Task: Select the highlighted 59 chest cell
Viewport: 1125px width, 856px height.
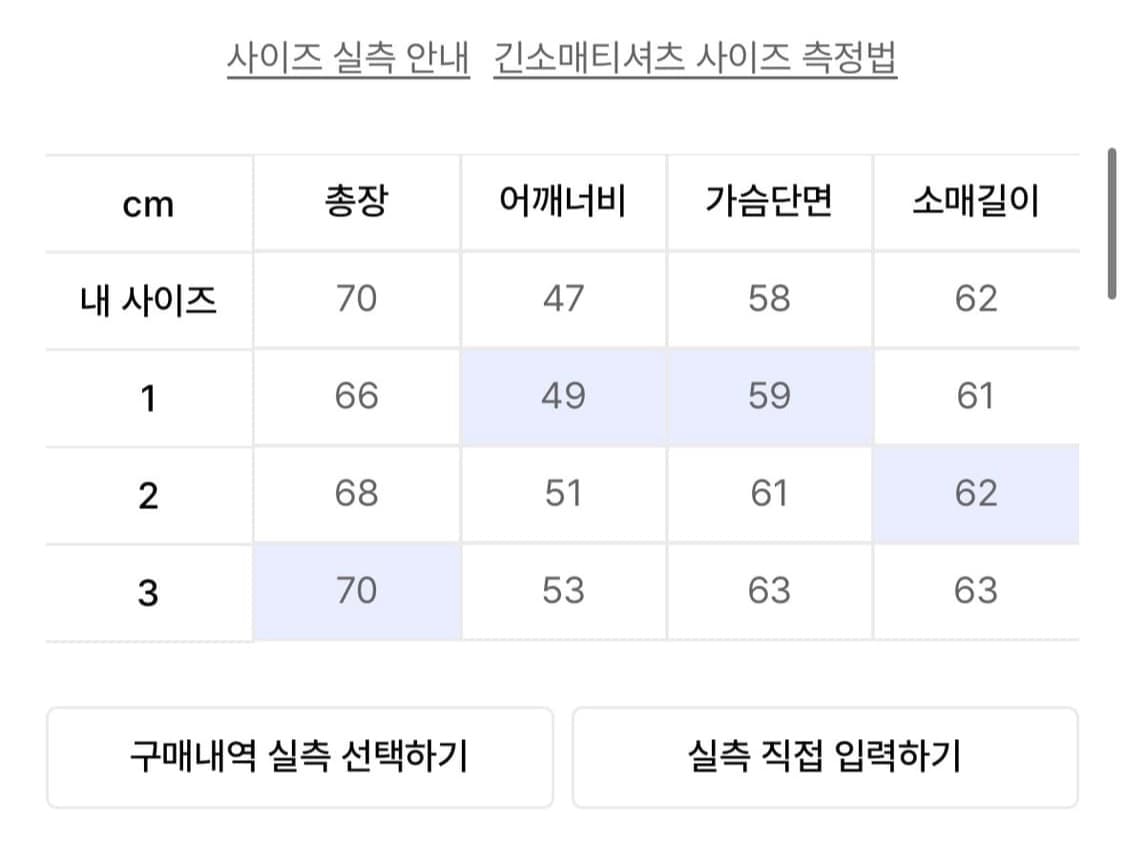Action: (770, 396)
